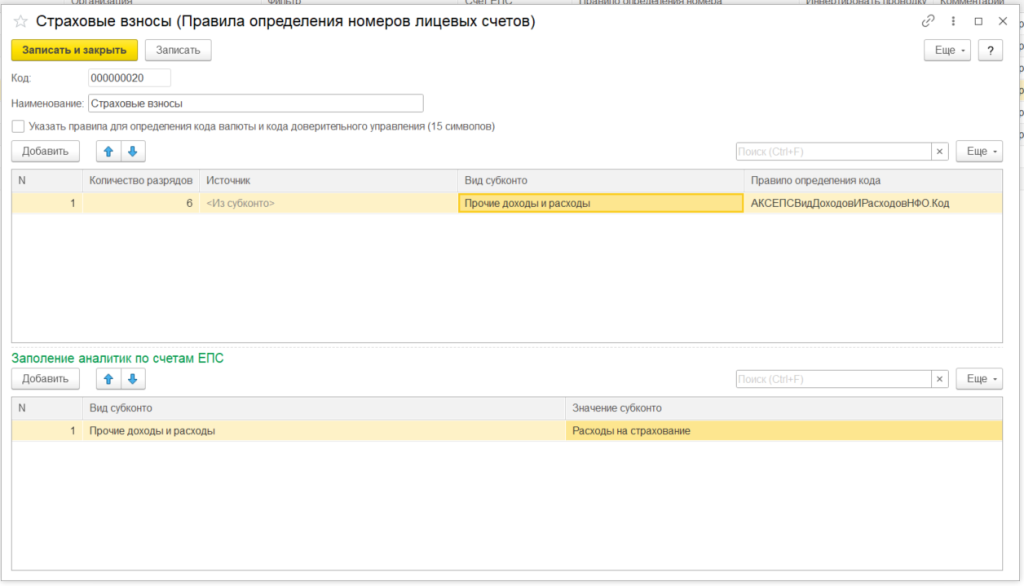This screenshot has width=1024, height=586.
Task: Move rule row down in upper table
Action: [132, 151]
